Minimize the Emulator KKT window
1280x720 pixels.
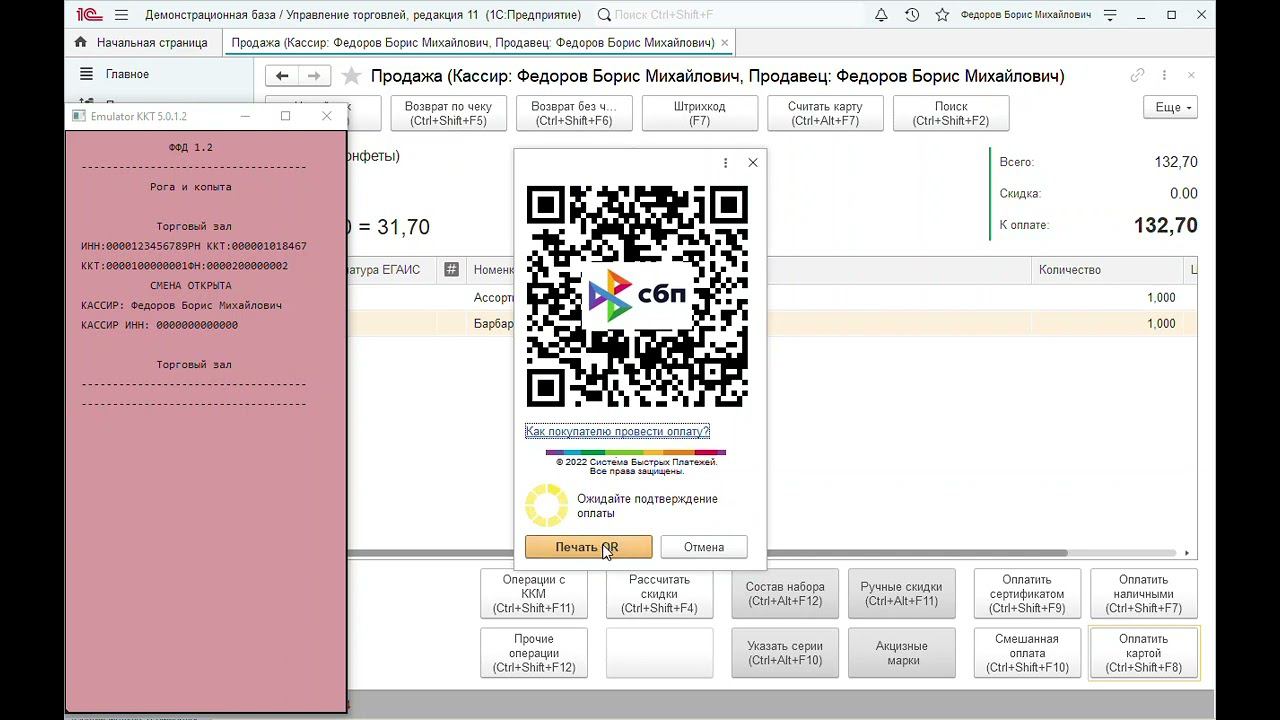coord(246,117)
